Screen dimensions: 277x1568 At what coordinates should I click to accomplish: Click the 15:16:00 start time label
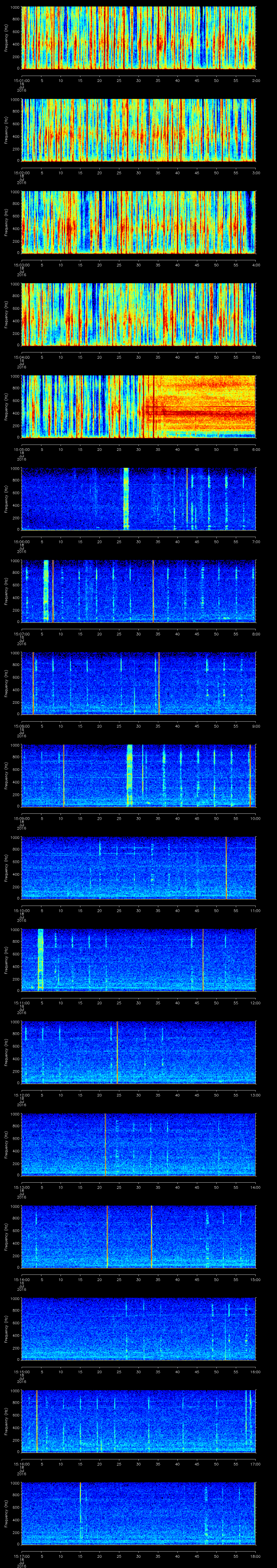(x=21, y=1464)
